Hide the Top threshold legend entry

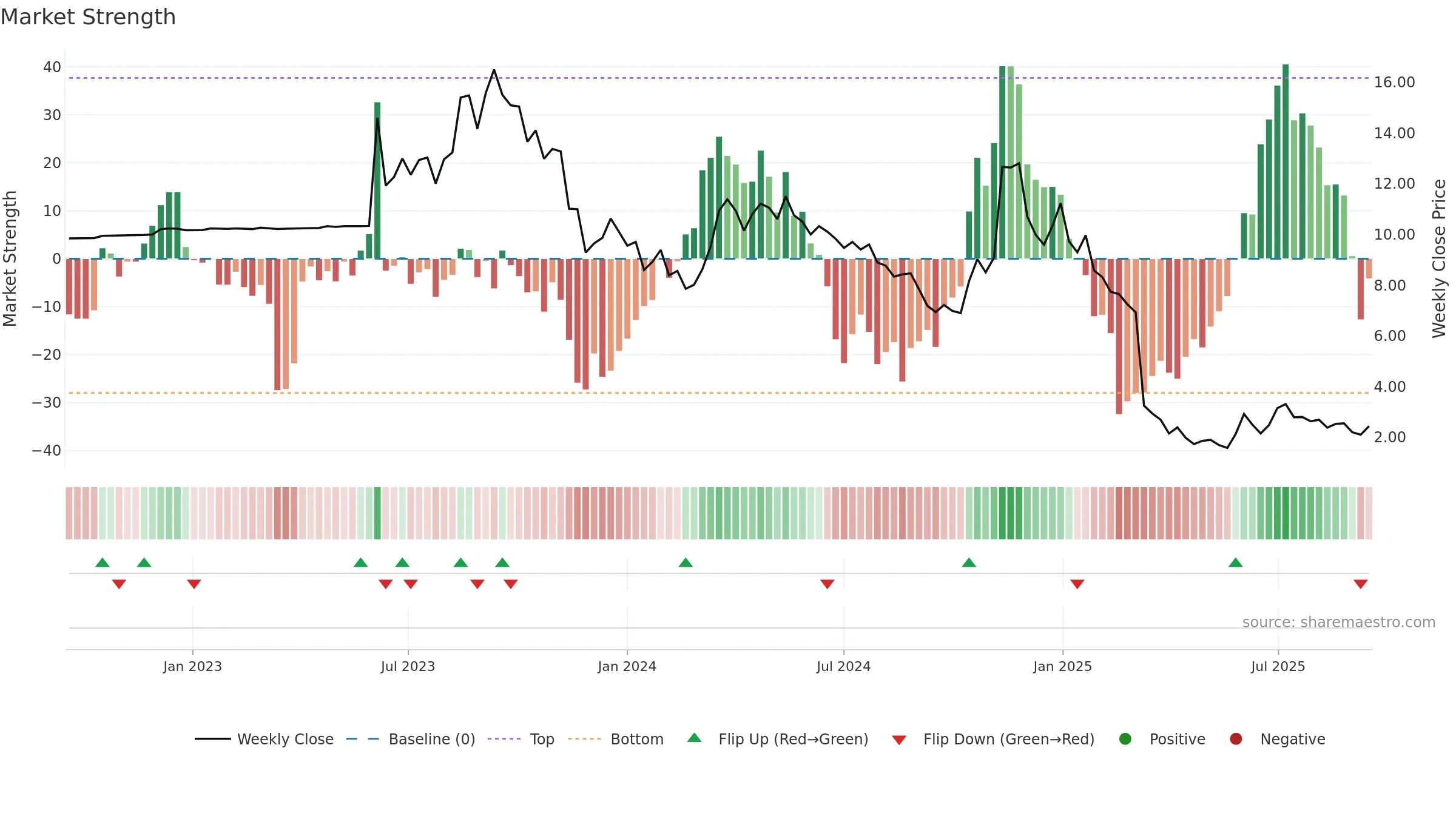(x=521, y=739)
